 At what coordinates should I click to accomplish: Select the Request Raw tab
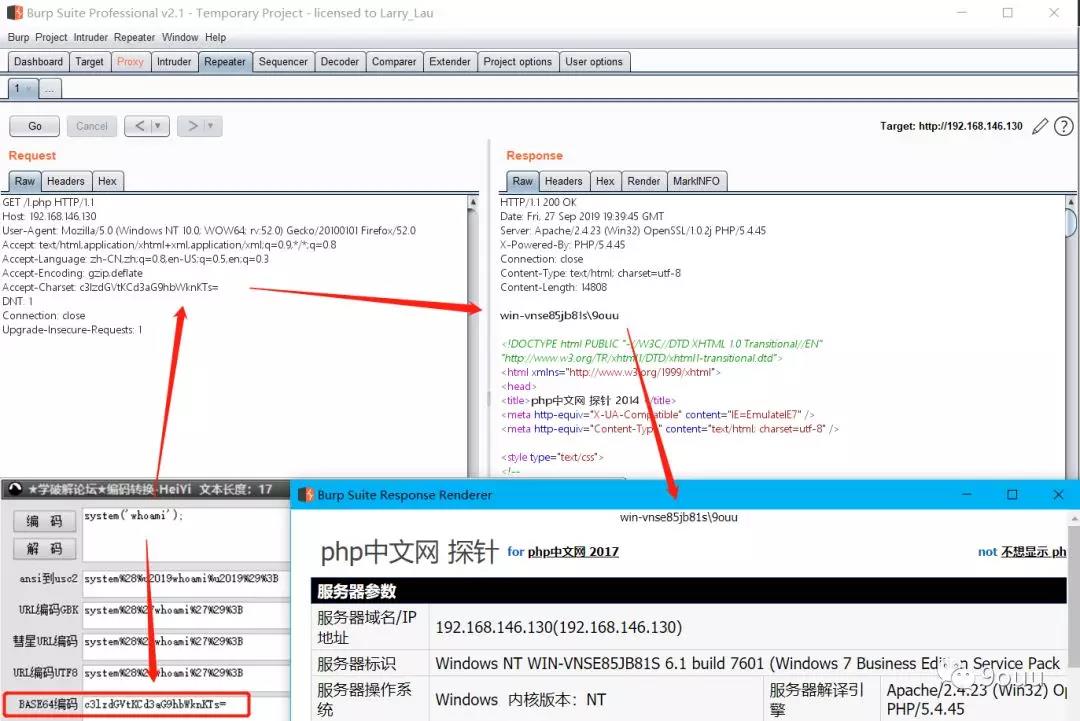pos(25,181)
